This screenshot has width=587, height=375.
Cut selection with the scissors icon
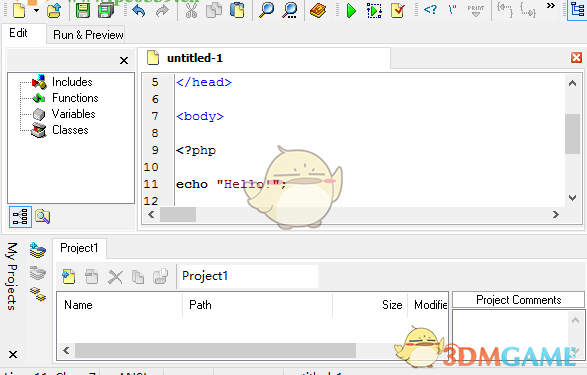(191, 10)
